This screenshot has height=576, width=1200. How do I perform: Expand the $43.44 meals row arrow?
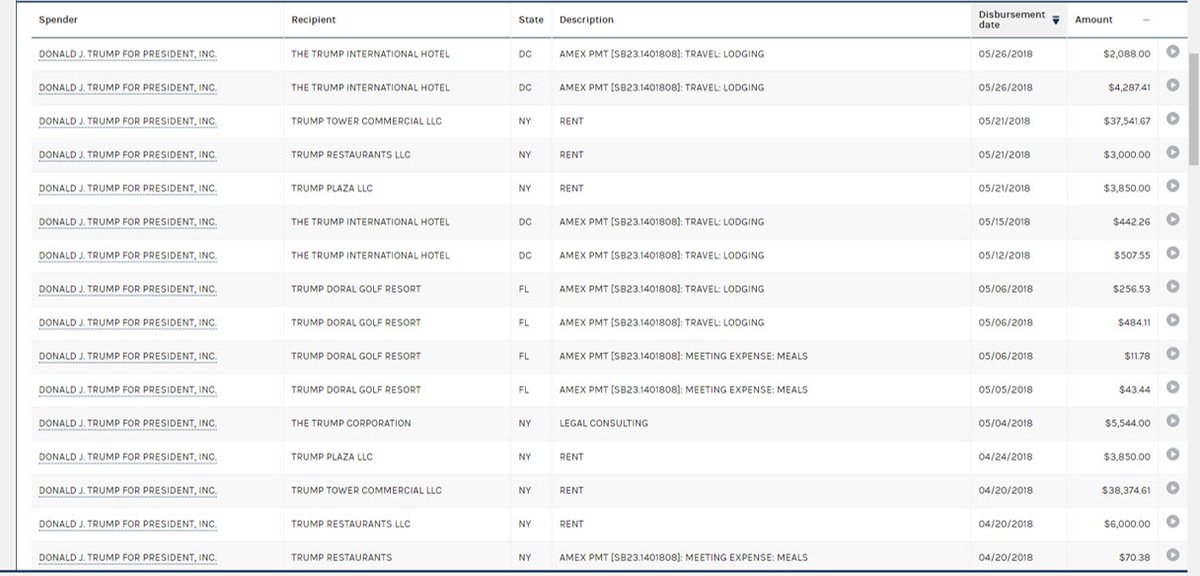point(1173,389)
